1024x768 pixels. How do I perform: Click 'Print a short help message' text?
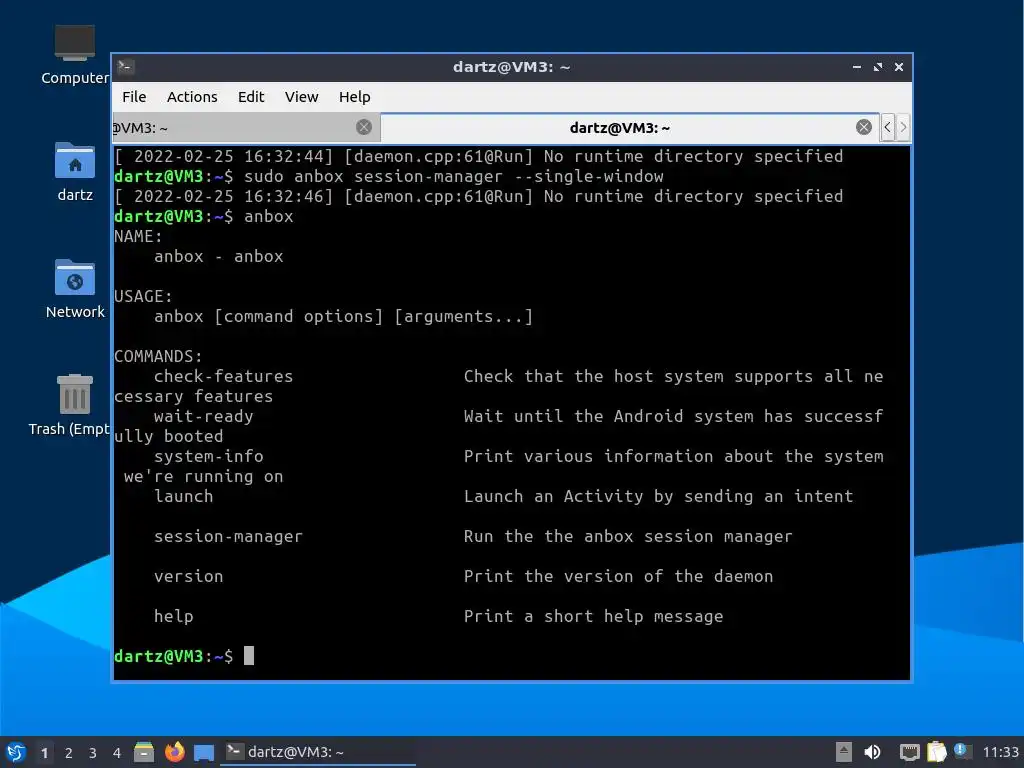[x=593, y=616]
